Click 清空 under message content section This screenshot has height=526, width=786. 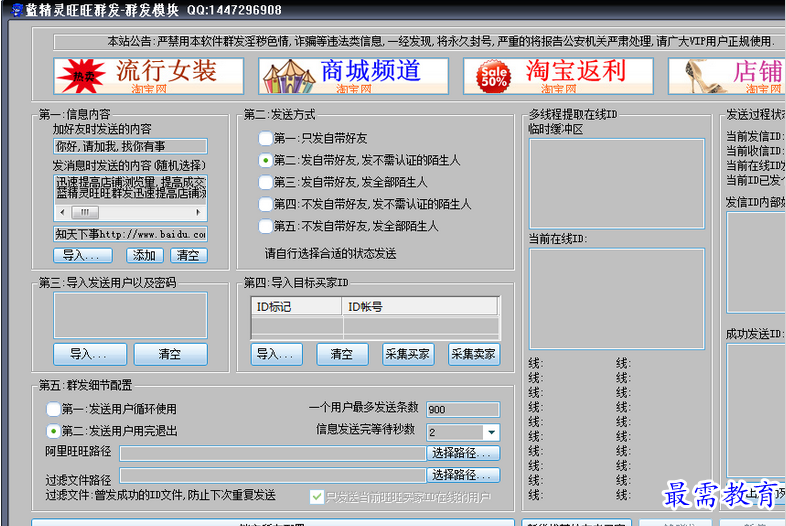188,255
